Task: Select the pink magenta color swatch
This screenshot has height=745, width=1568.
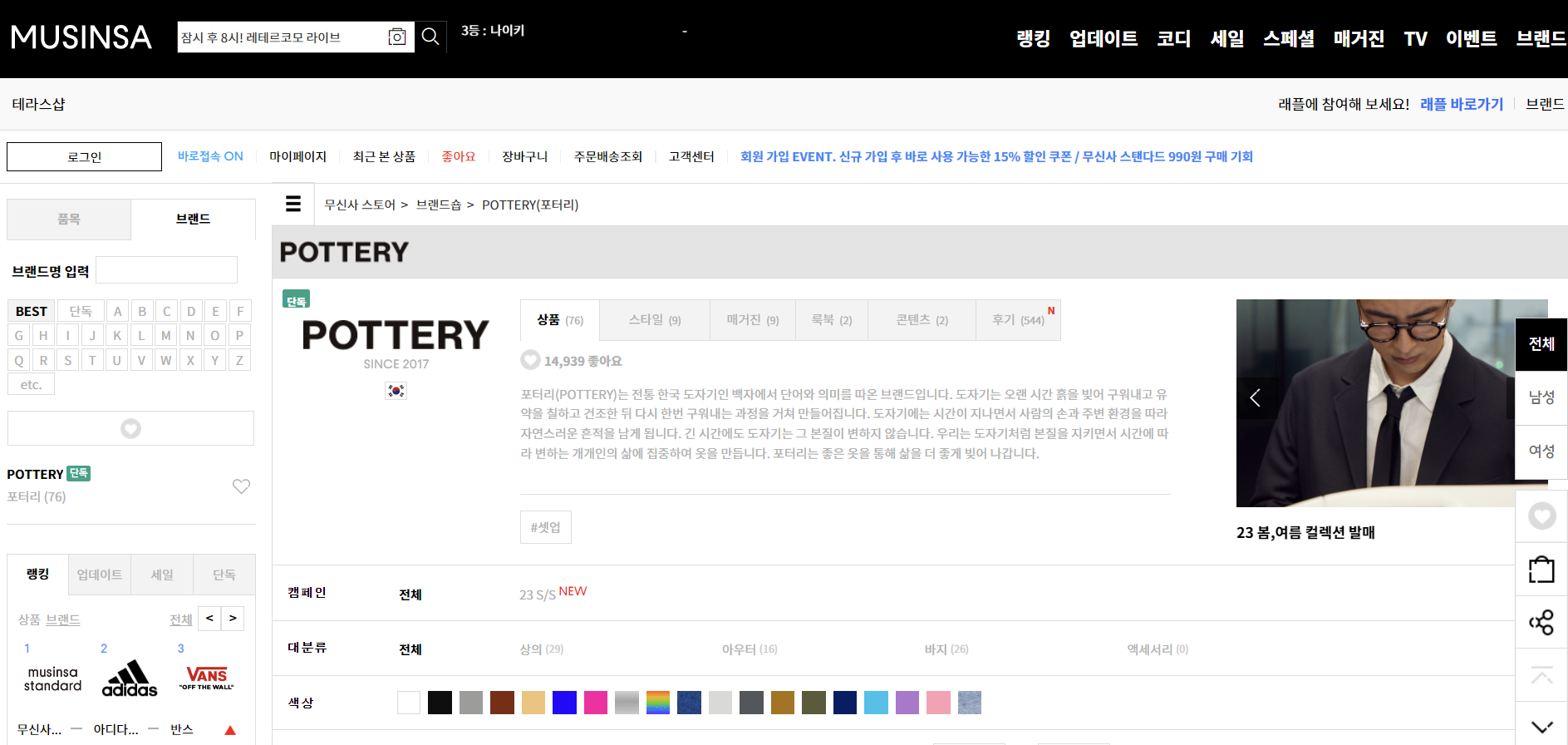Action: (596, 703)
